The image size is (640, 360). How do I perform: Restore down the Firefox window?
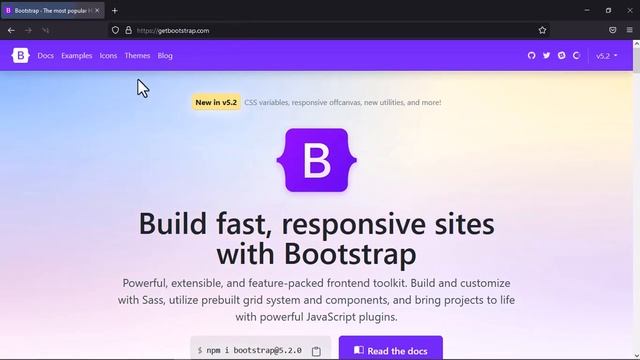608,11
